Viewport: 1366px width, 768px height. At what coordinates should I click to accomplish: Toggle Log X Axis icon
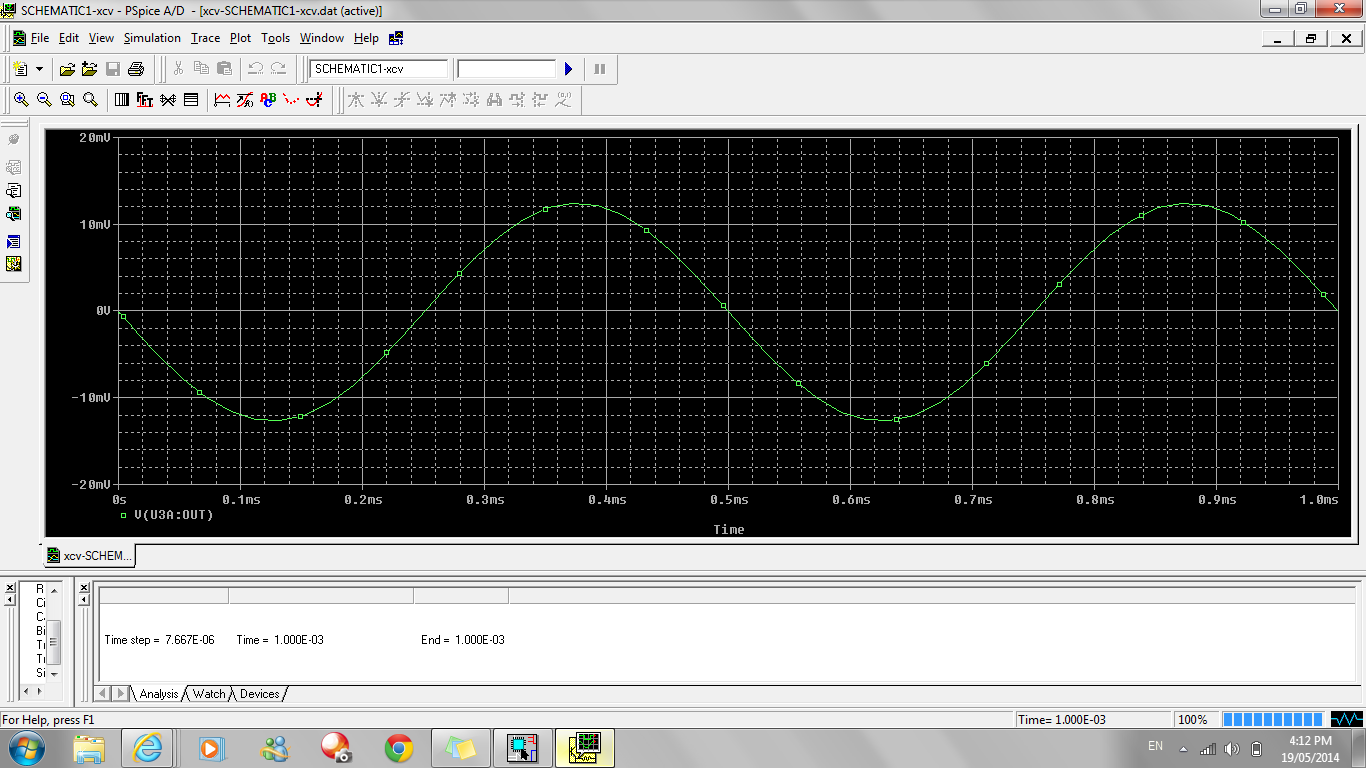(122, 100)
